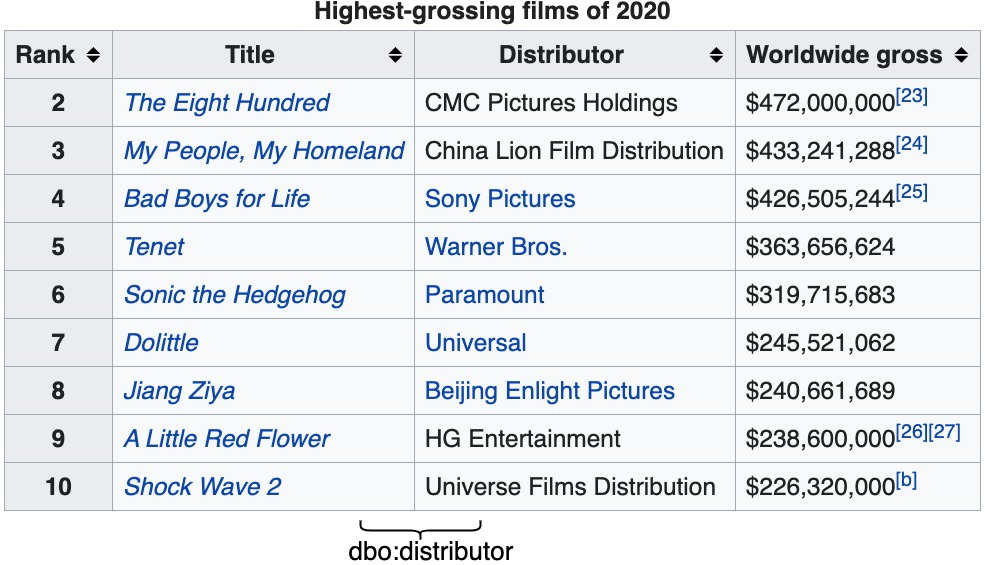This screenshot has height=565, width=985.
Task: Click the Title column sort arrows
Action: (396, 56)
